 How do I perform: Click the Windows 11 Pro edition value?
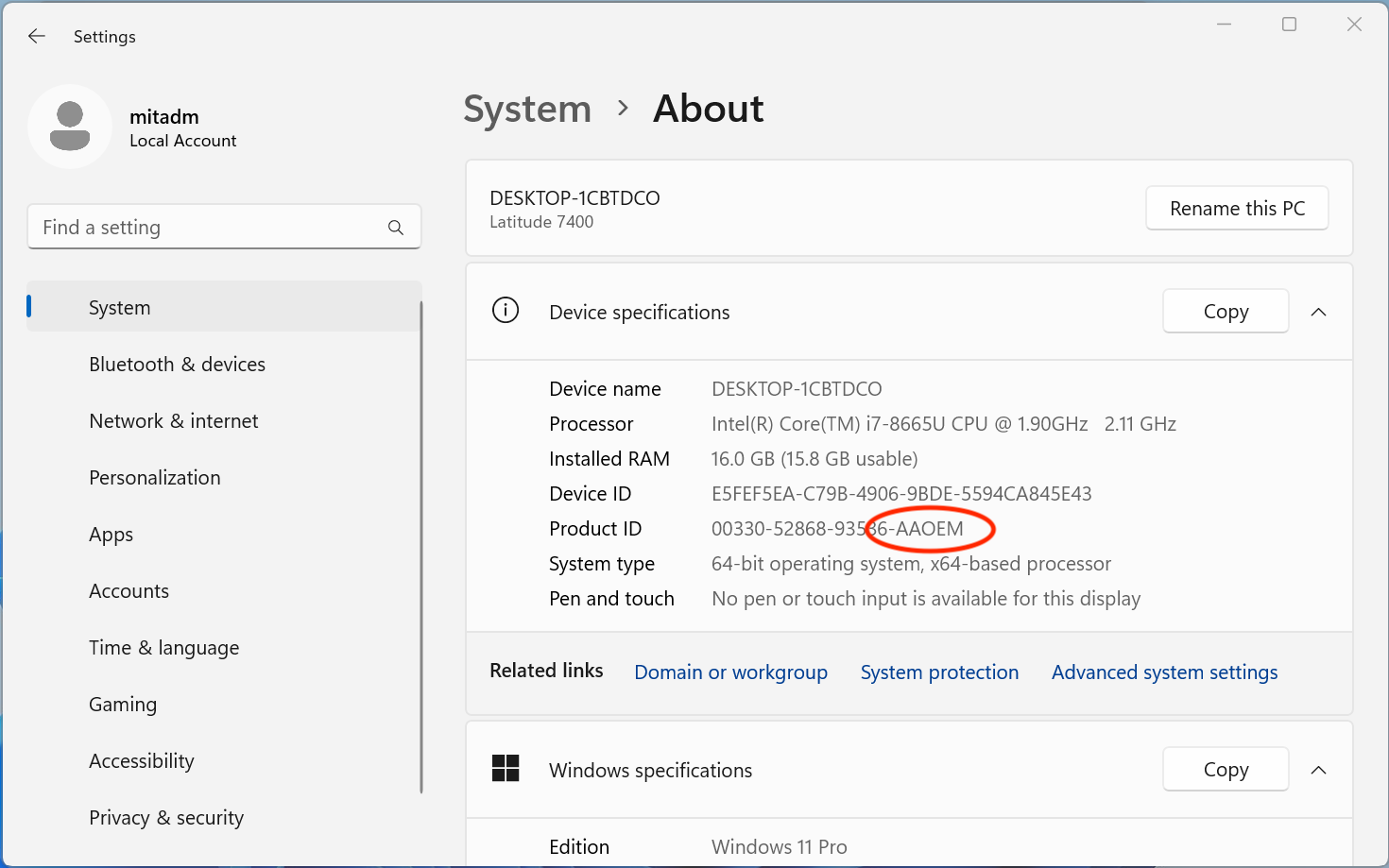(x=780, y=847)
